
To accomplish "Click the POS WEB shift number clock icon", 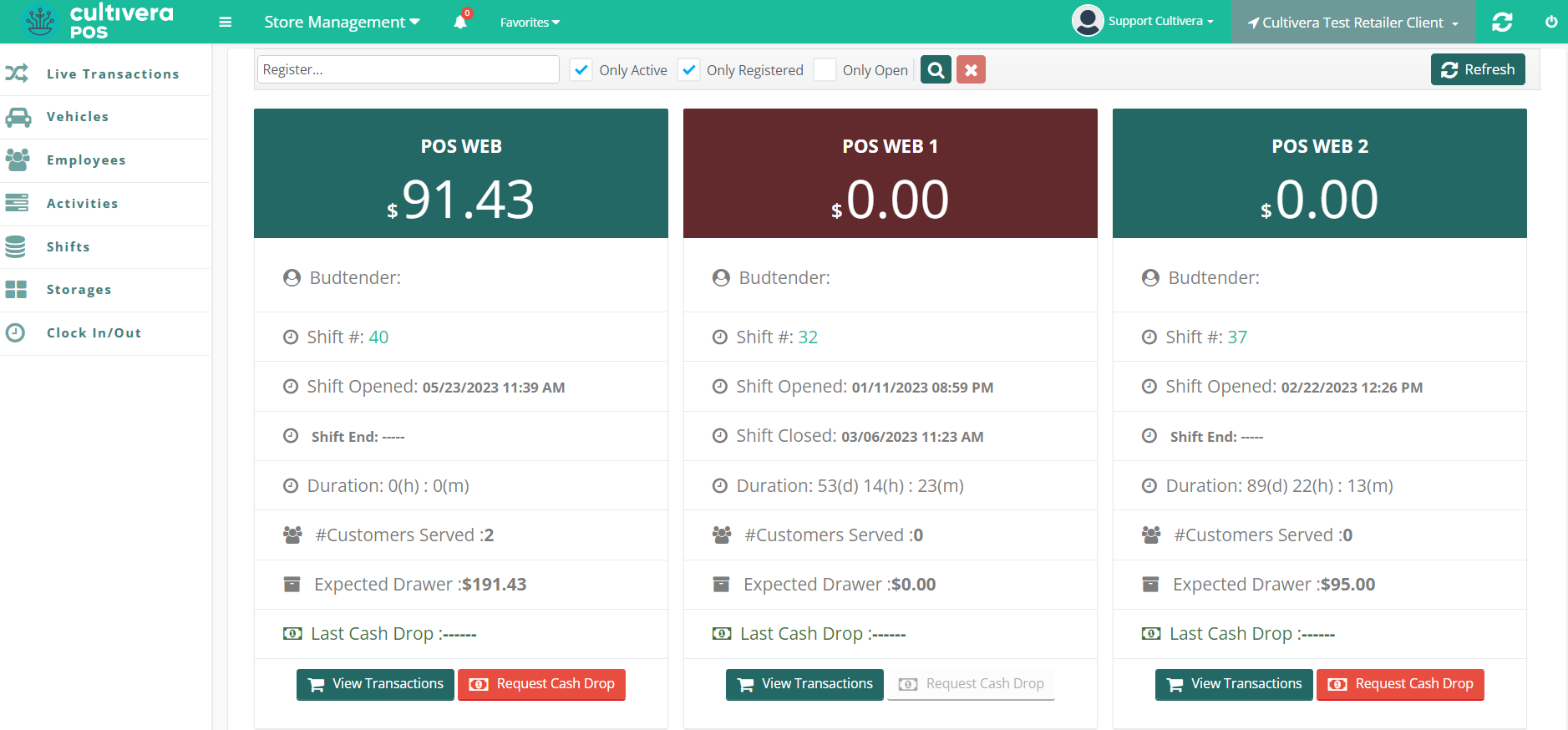I will coord(291,337).
